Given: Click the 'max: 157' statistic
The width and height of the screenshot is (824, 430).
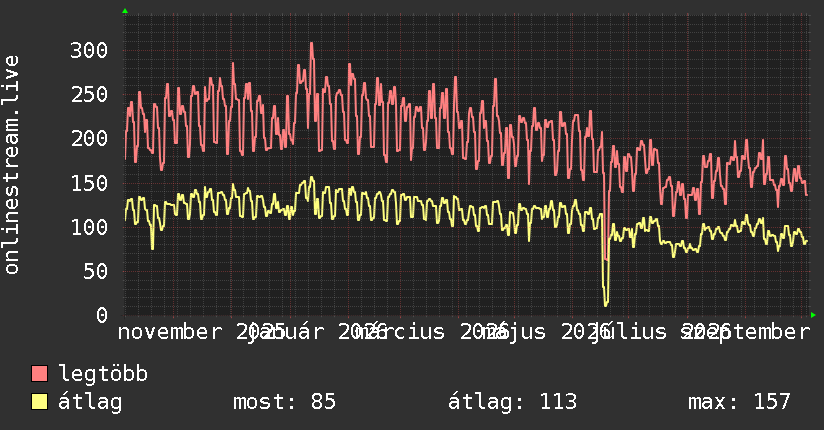Looking at the screenshot, I should pos(739,402).
